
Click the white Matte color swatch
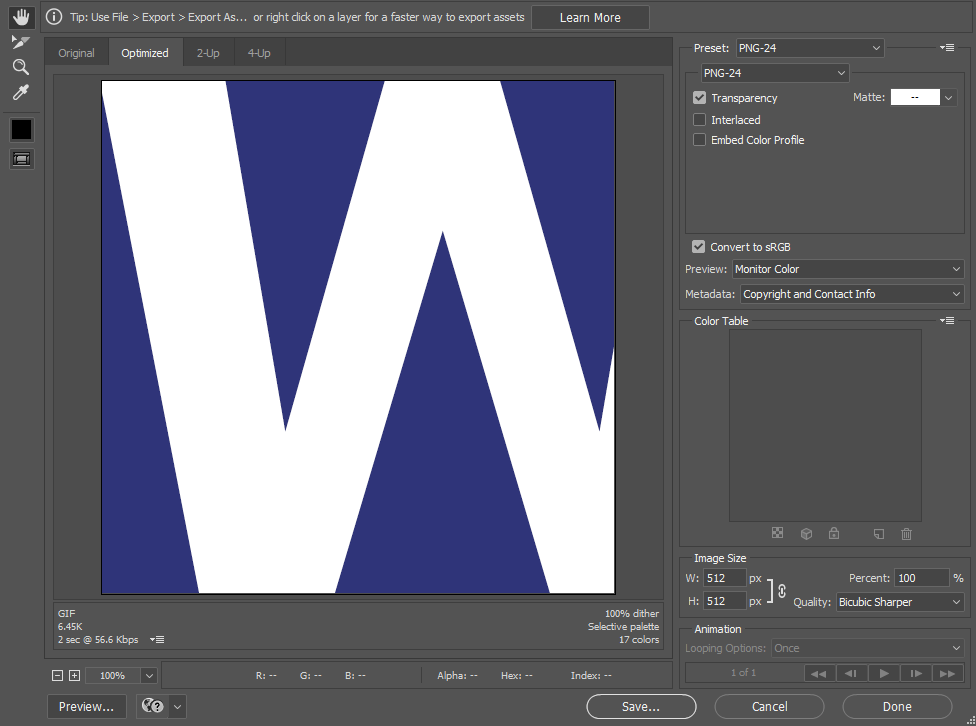(x=915, y=97)
